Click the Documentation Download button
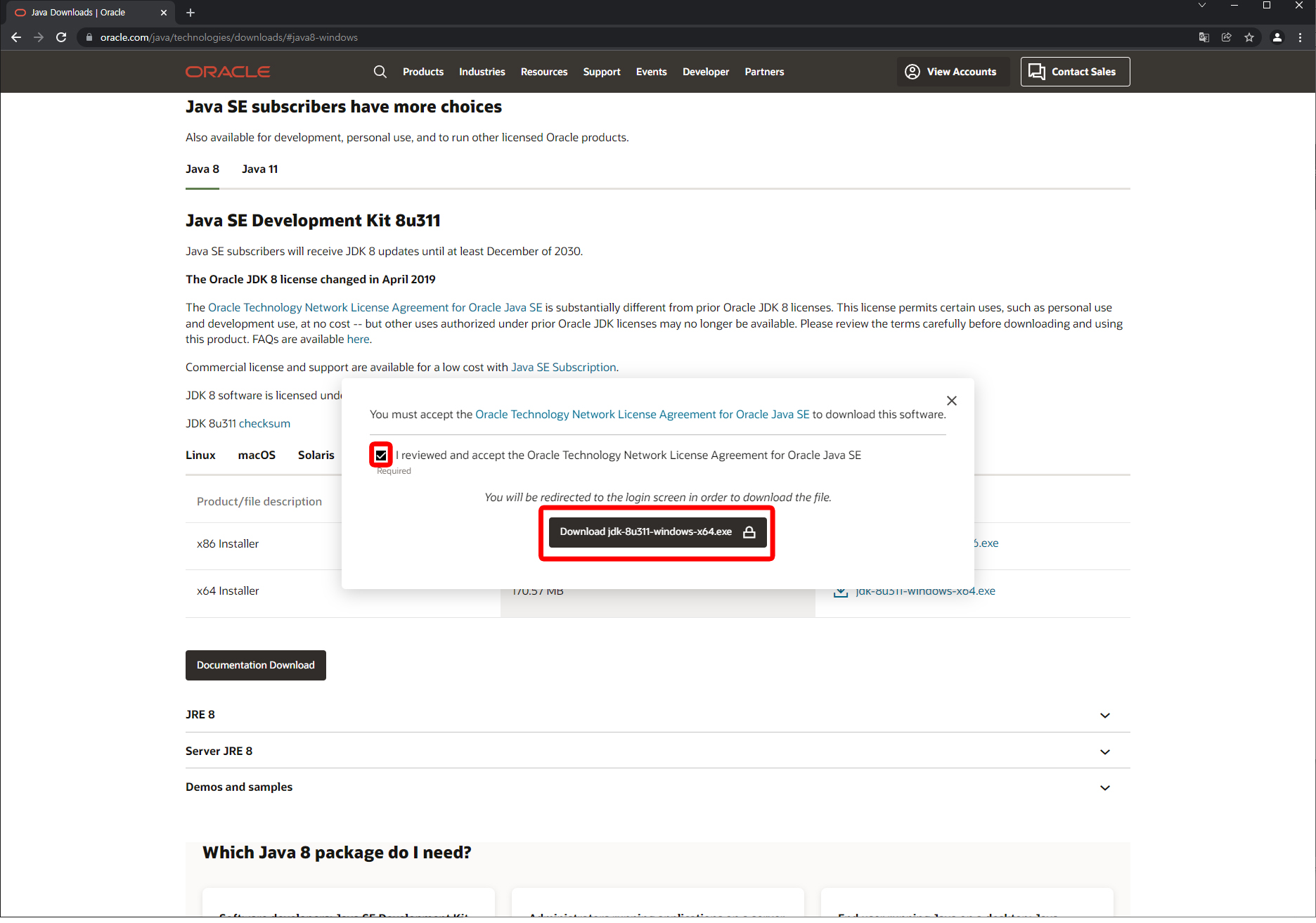 coord(256,666)
